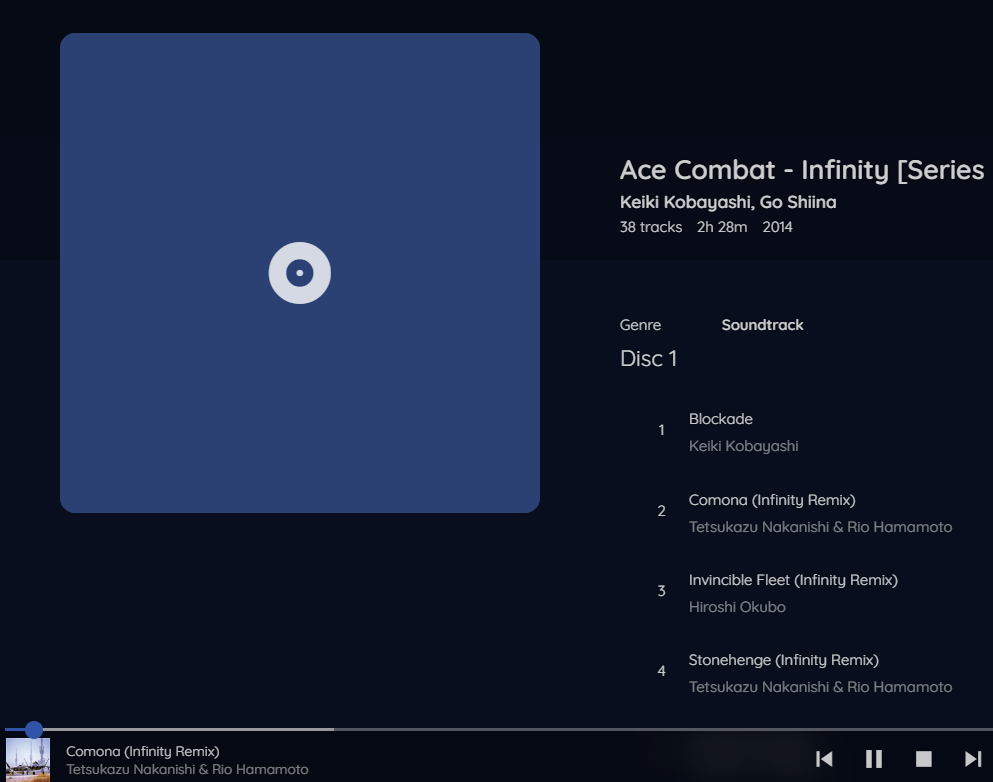The width and height of the screenshot is (993, 782).
Task: Click the playback progress slider knob
Action: click(x=34, y=729)
